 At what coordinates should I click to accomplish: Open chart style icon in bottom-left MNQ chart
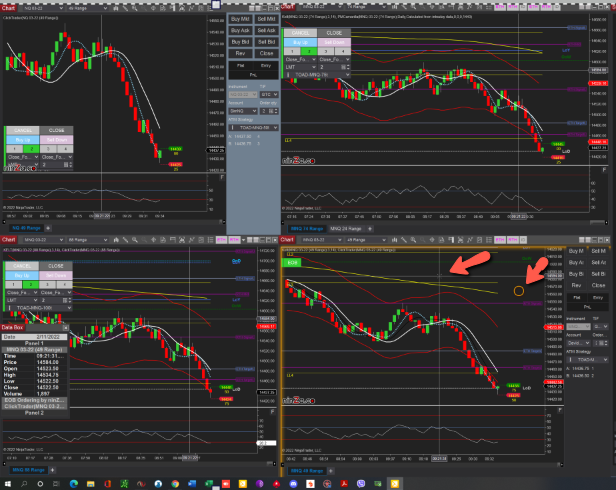tap(116, 240)
